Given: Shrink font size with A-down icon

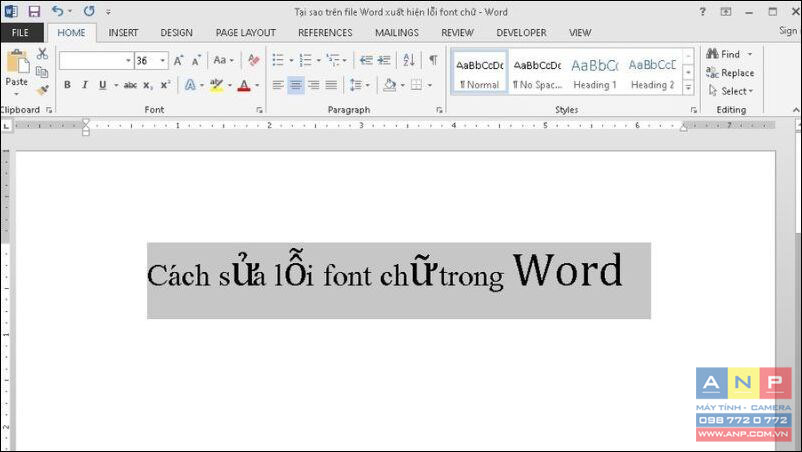Looking at the screenshot, I should (196, 60).
